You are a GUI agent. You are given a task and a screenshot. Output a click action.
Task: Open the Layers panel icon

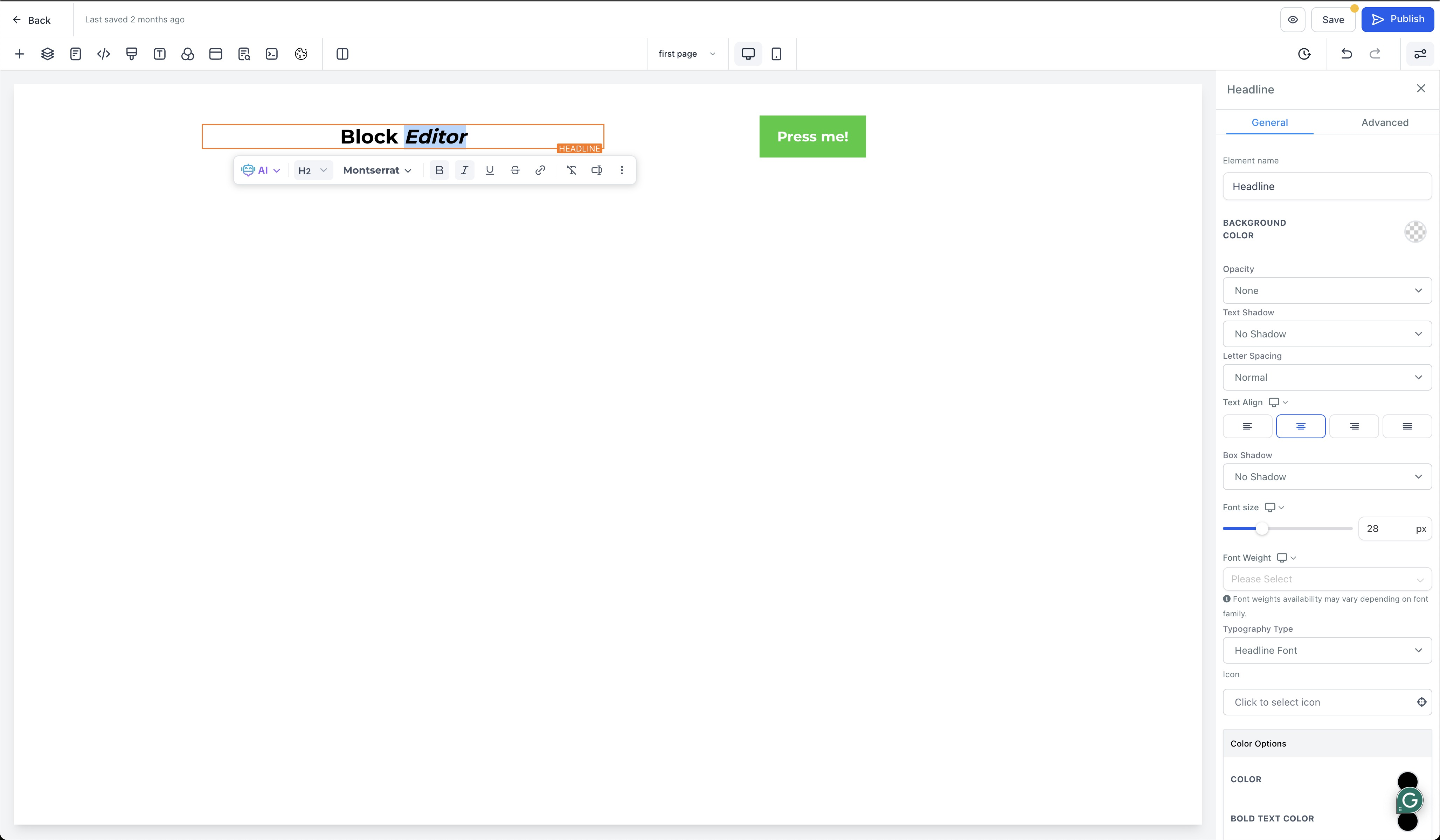click(x=47, y=54)
